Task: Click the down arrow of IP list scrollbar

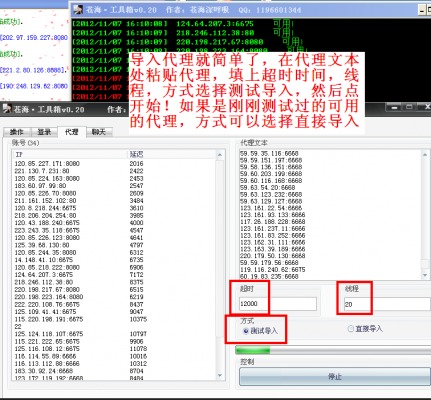Action: pyautogui.click(x=220, y=375)
